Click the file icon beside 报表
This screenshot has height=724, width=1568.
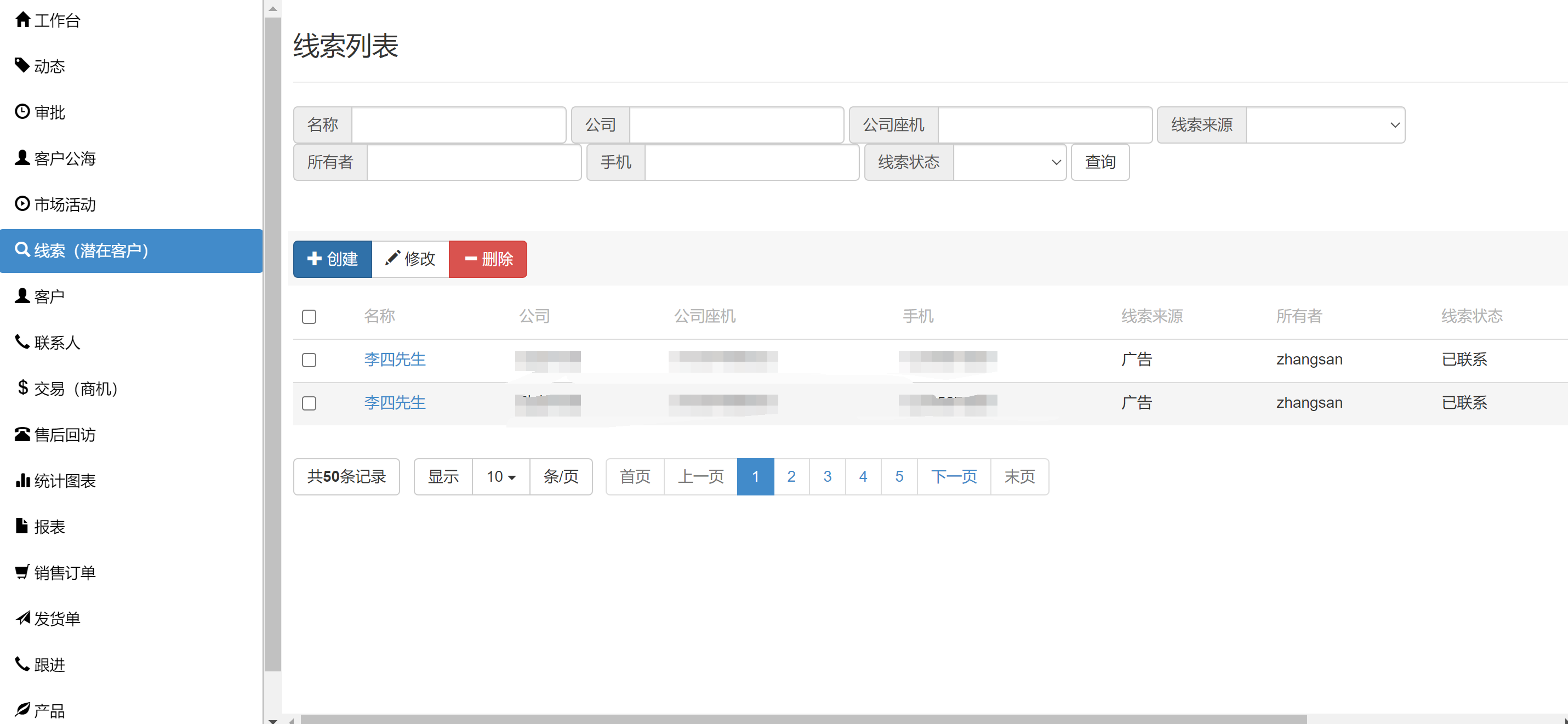coord(22,526)
